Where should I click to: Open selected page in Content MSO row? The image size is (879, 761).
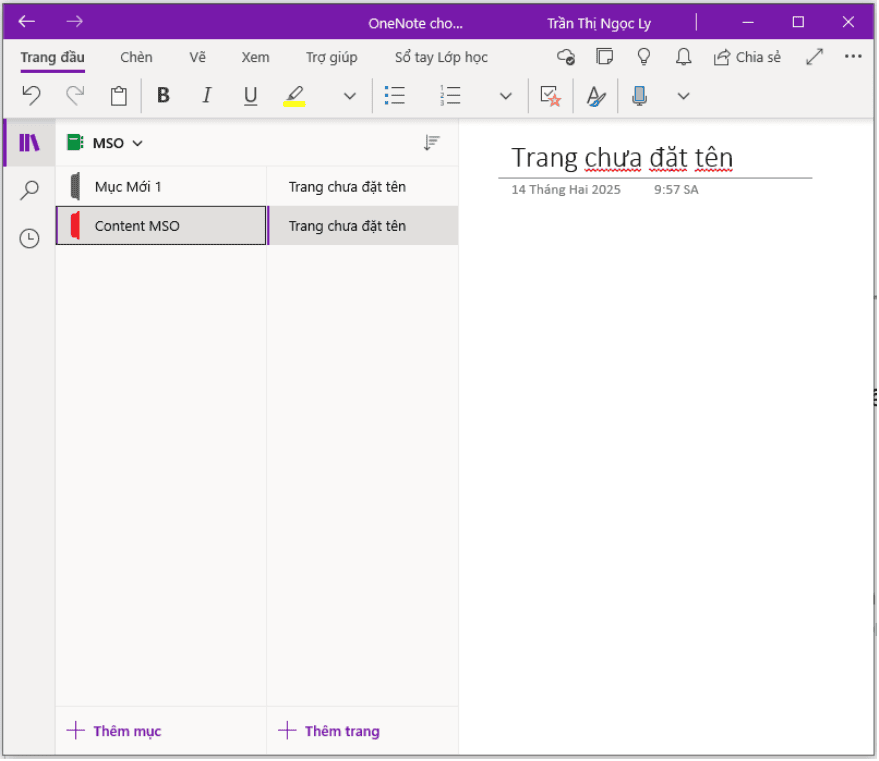point(363,226)
